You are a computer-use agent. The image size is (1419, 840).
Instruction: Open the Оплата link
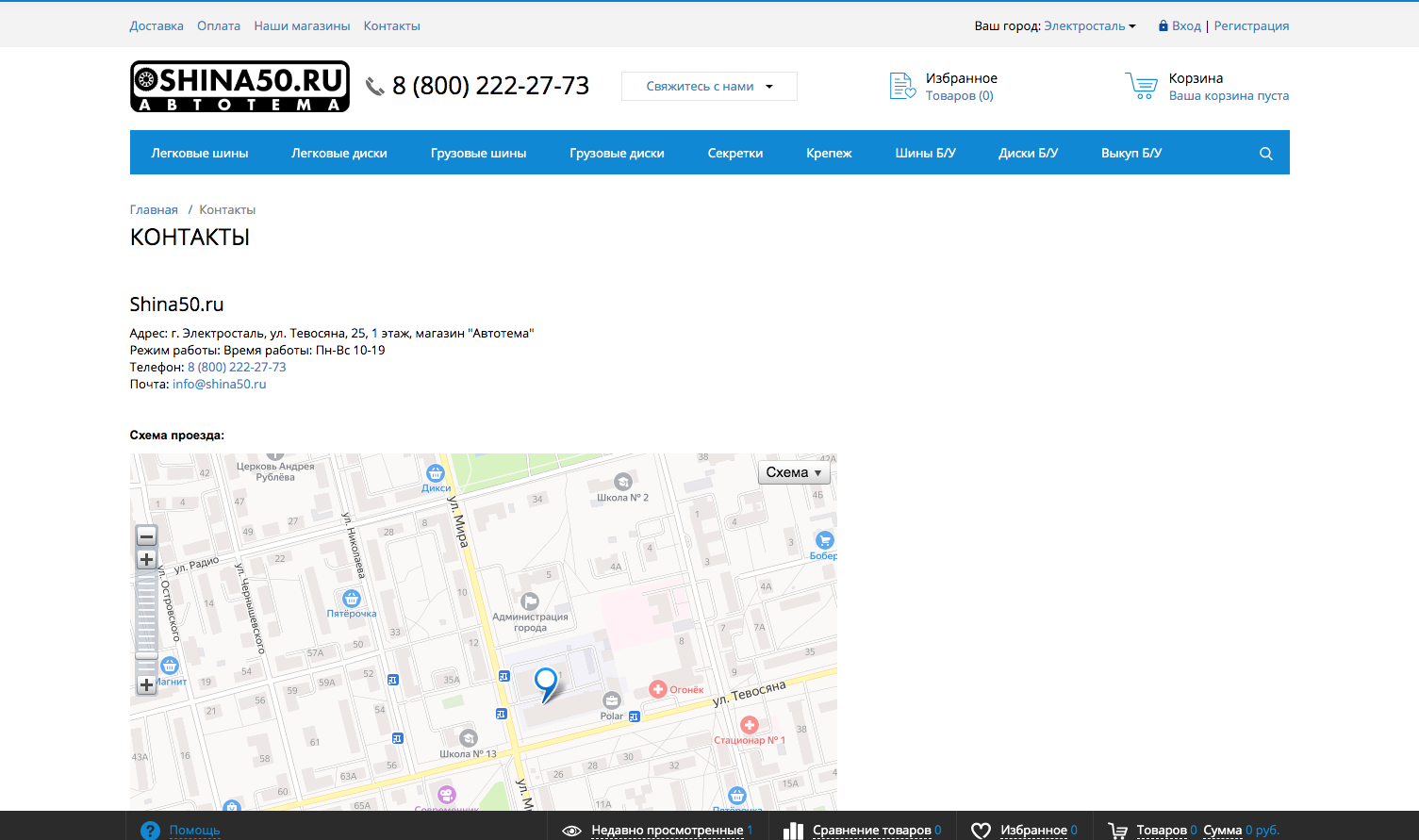[219, 26]
